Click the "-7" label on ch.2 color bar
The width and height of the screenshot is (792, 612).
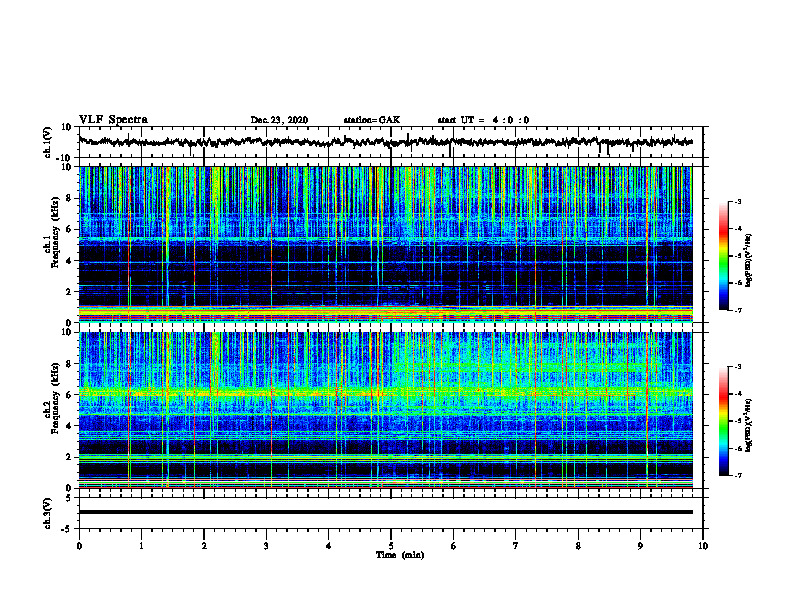(x=737, y=475)
